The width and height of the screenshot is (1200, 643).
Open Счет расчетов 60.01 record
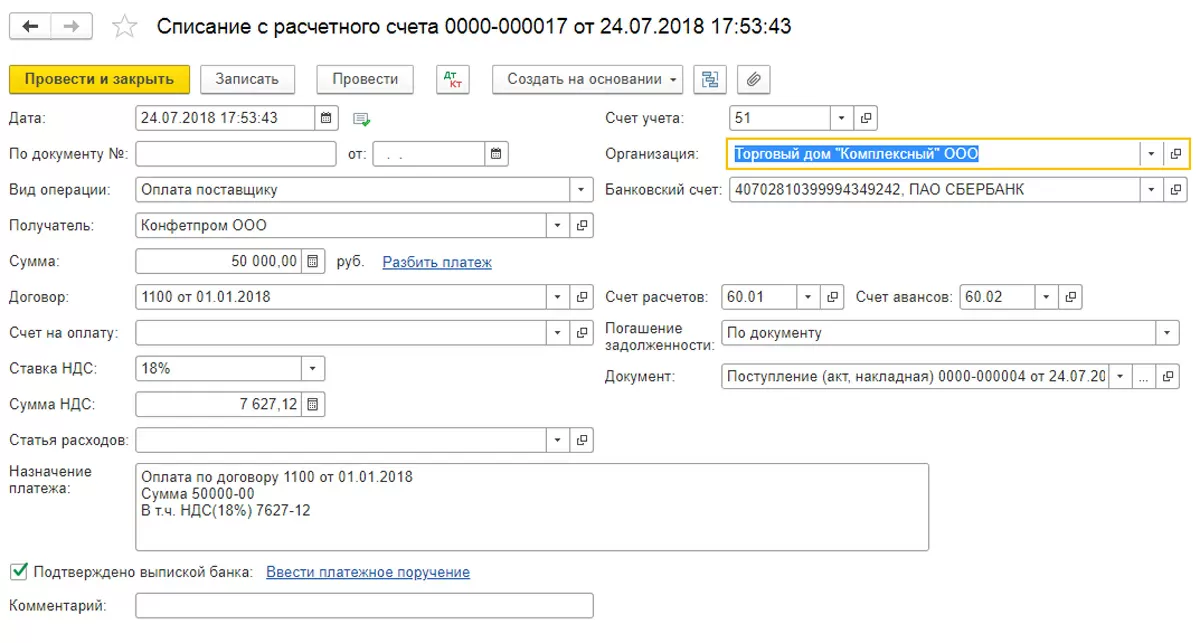pyautogui.click(x=833, y=297)
